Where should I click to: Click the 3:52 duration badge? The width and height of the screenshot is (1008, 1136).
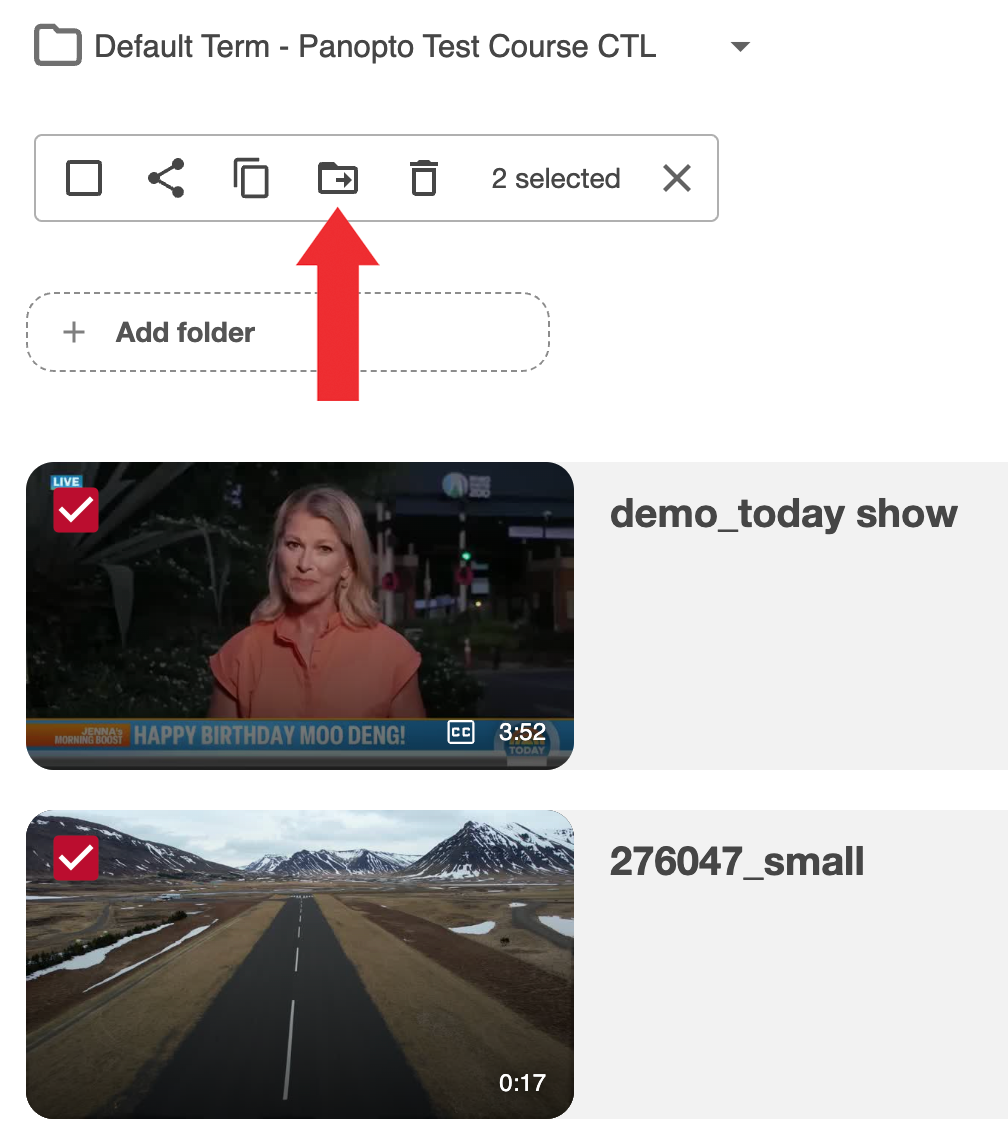(522, 733)
